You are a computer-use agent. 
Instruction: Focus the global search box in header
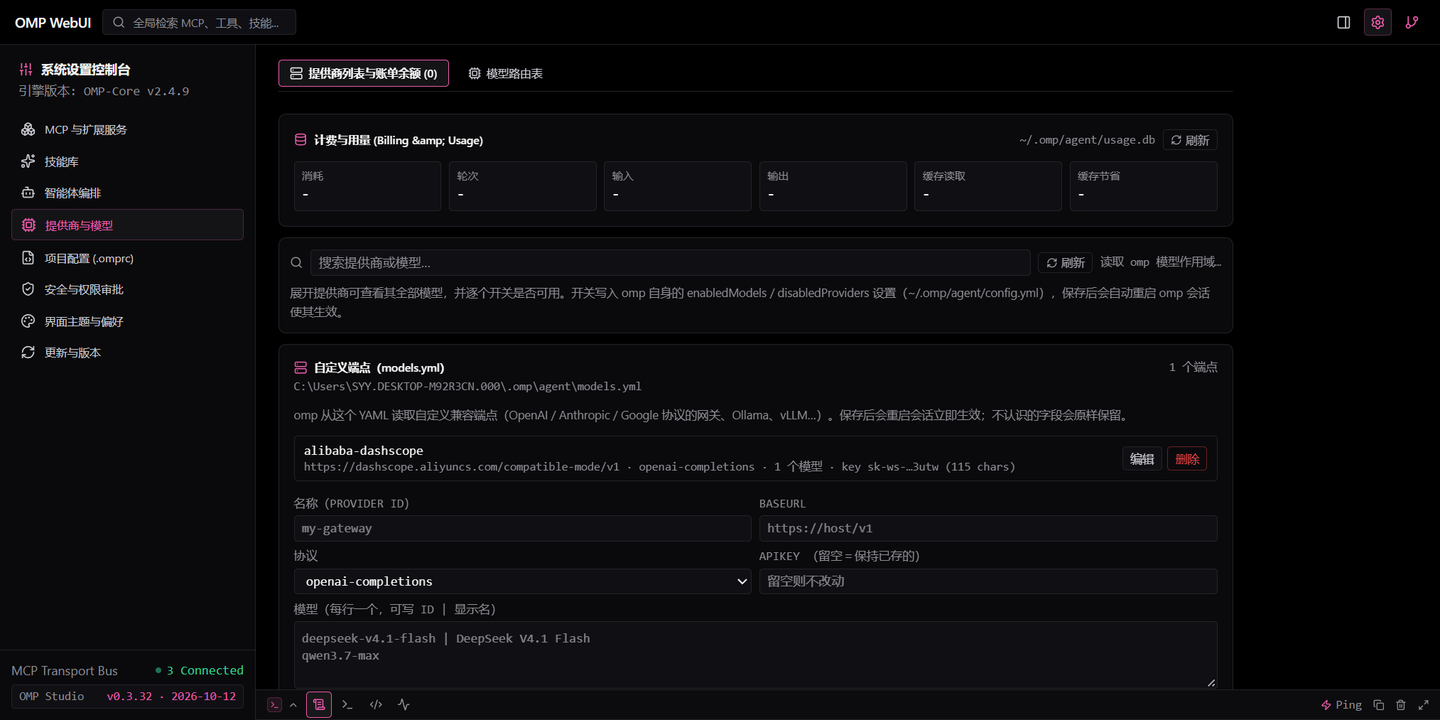(199, 22)
